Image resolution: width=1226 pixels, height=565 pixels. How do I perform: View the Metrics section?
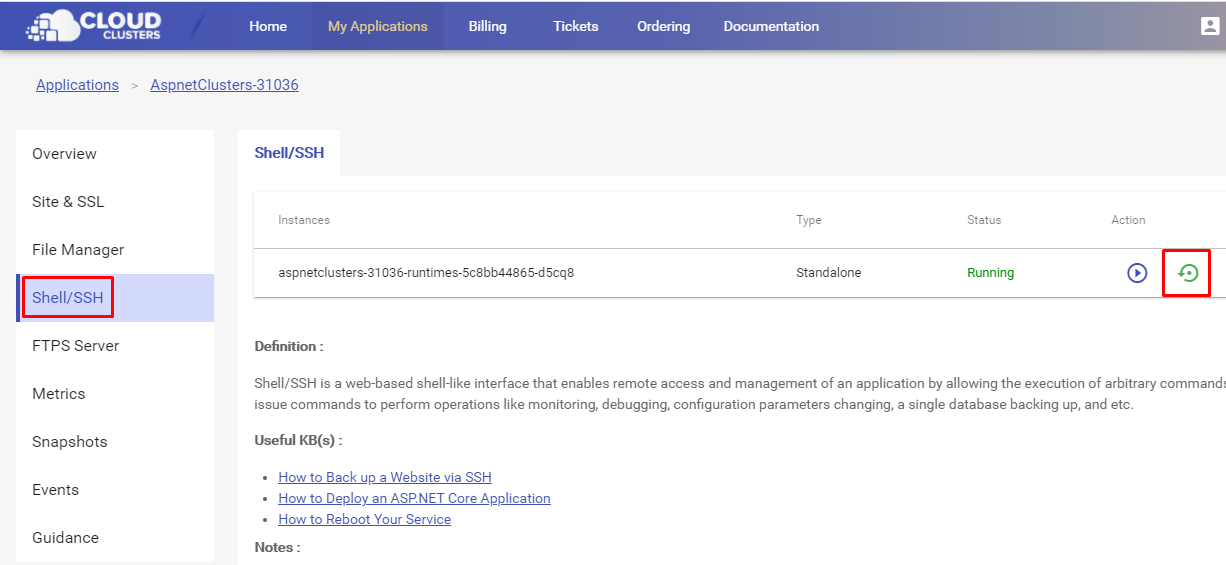tap(58, 394)
